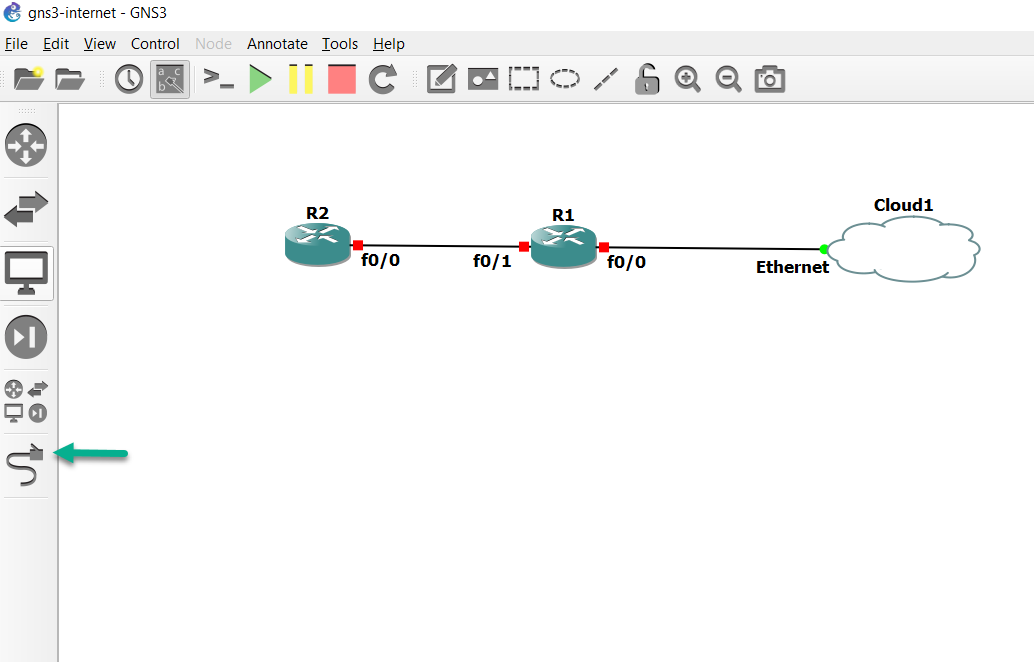Click the Cloud1 label text
1034x662 pixels.
pyautogui.click(x=903, y=205)
